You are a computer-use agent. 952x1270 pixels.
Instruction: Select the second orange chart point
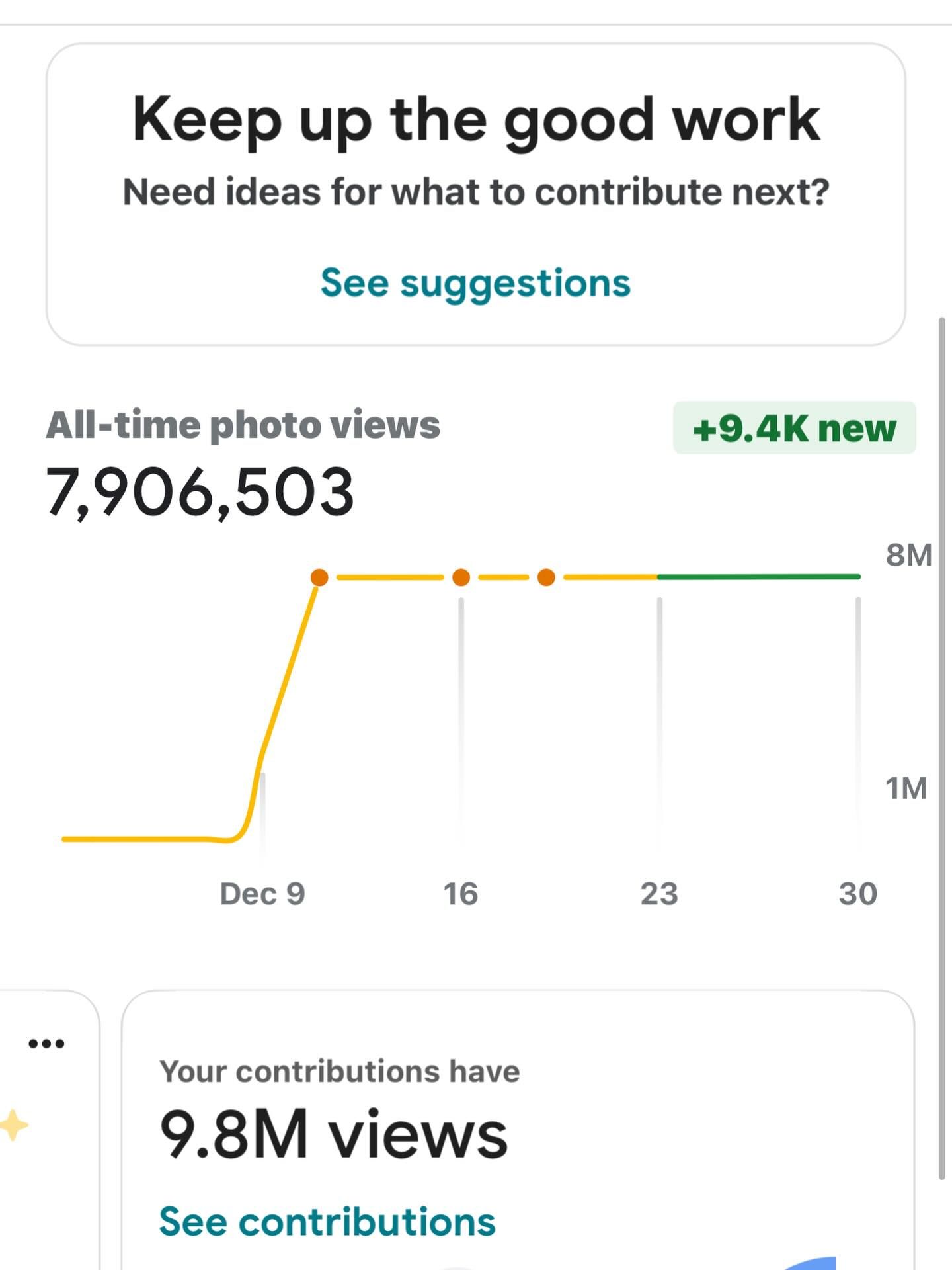pyautogui.click(x=461, y=577)
